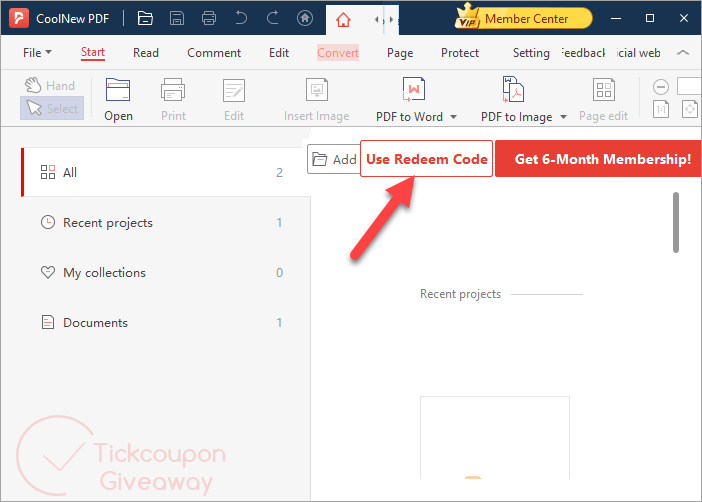Click the printer icon in title bar

pos(209,18)
